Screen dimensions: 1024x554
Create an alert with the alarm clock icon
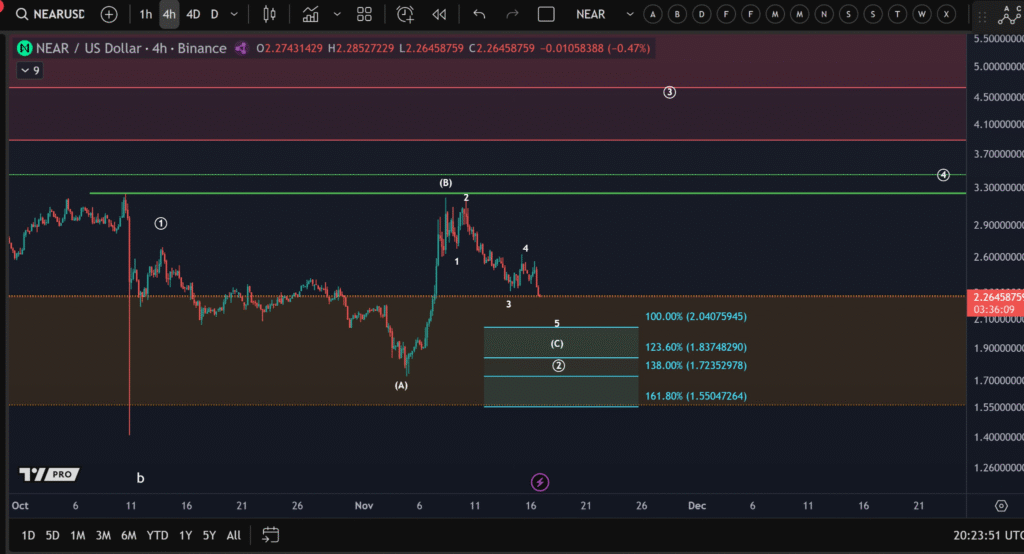[405, 15]
